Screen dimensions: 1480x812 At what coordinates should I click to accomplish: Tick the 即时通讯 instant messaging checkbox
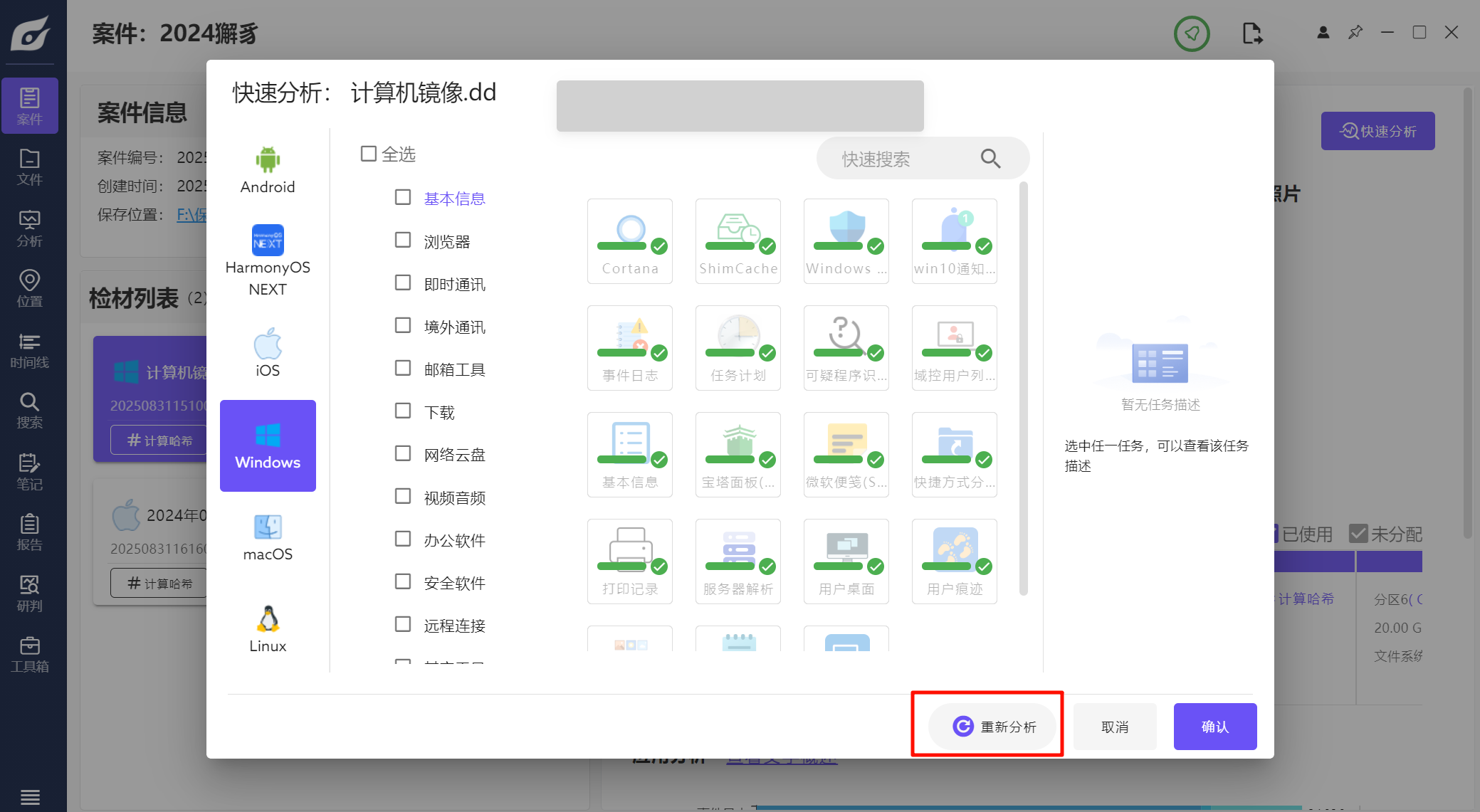pyautogui.click(x=403, y=283)
